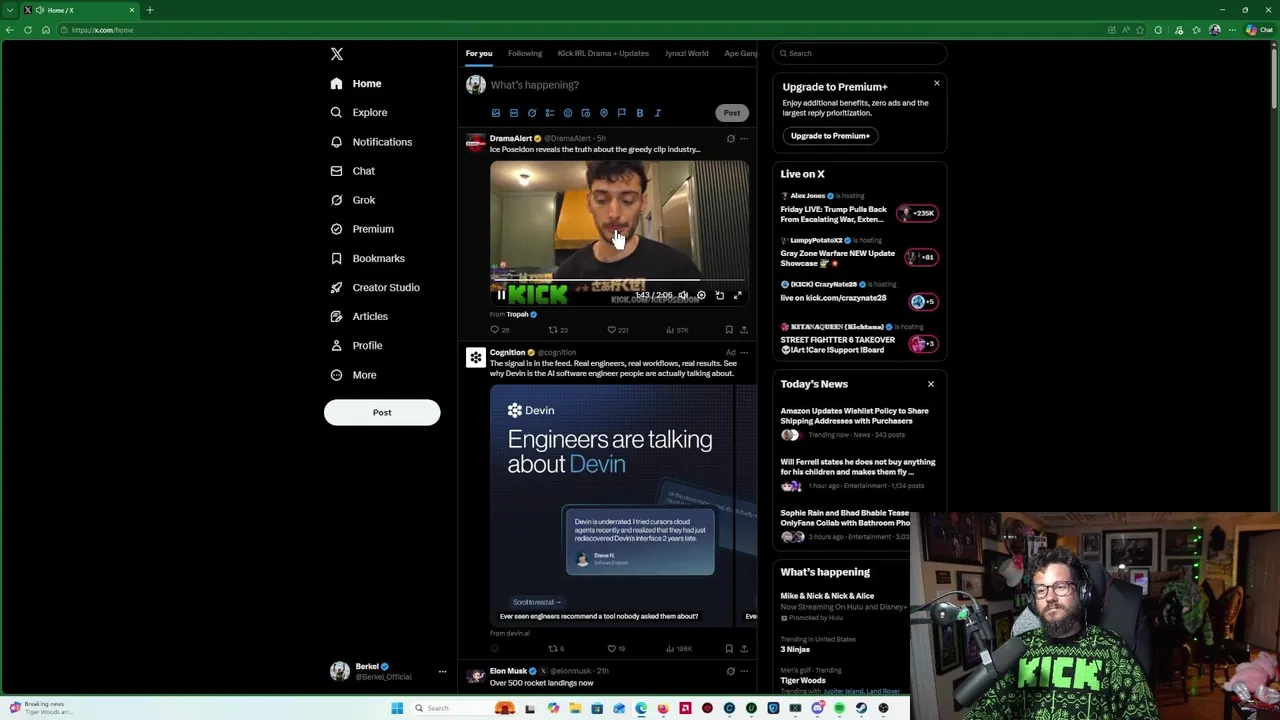Bookmark the Cognition Devin post
The height and width of the screenshot is (720, 1280).
pos(729,649)
